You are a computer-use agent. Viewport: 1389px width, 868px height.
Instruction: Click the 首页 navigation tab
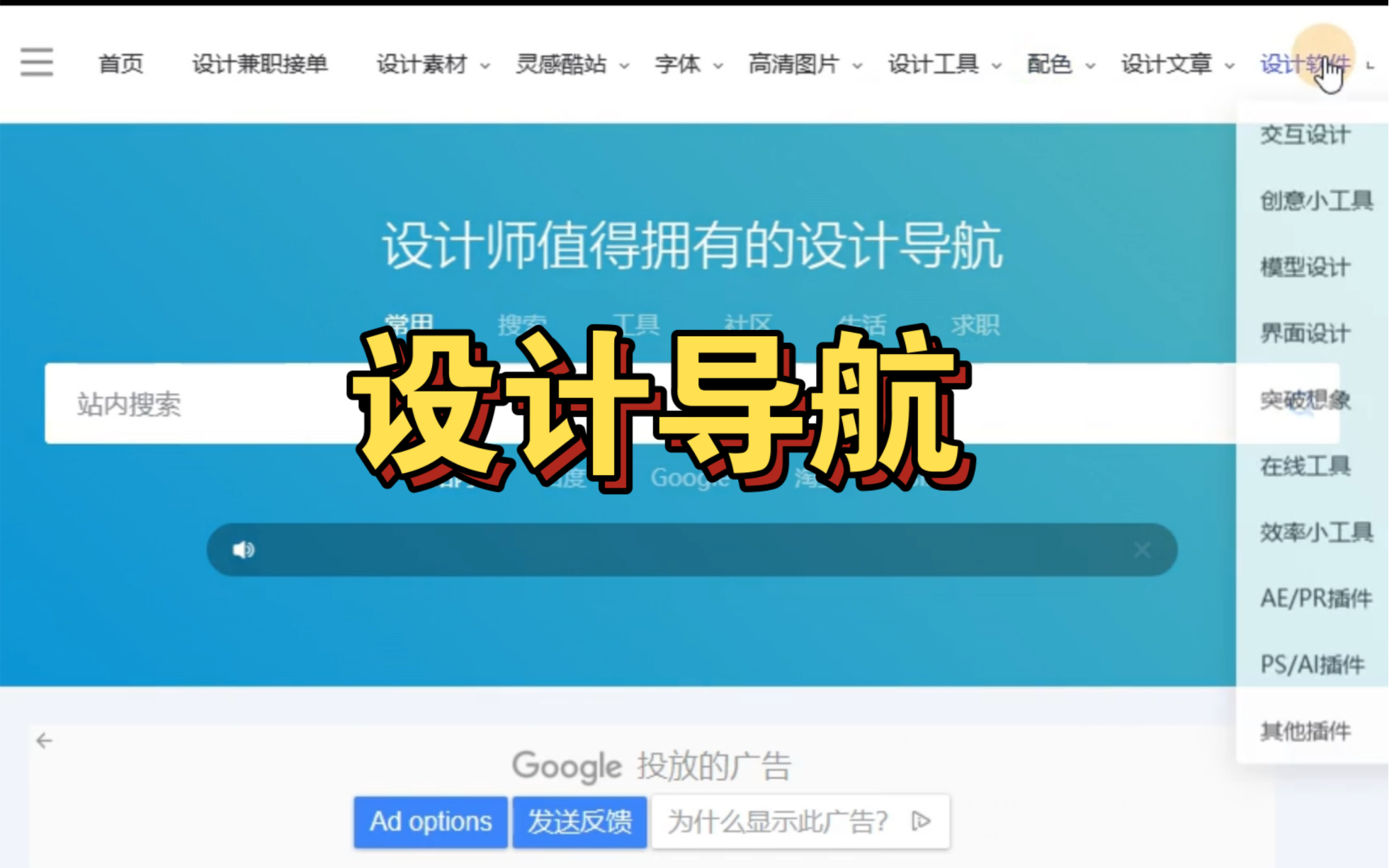(x=121, y=64)
